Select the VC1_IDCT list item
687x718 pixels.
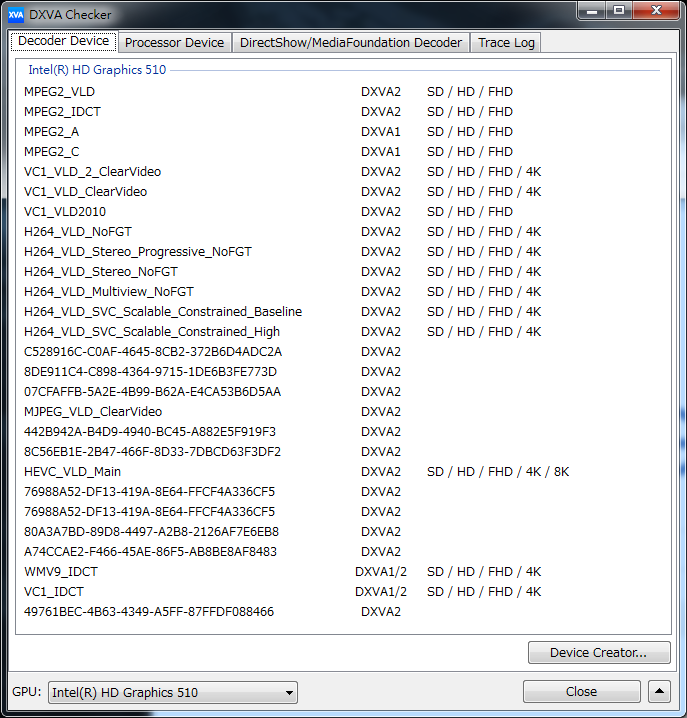(x=54, y=592)
